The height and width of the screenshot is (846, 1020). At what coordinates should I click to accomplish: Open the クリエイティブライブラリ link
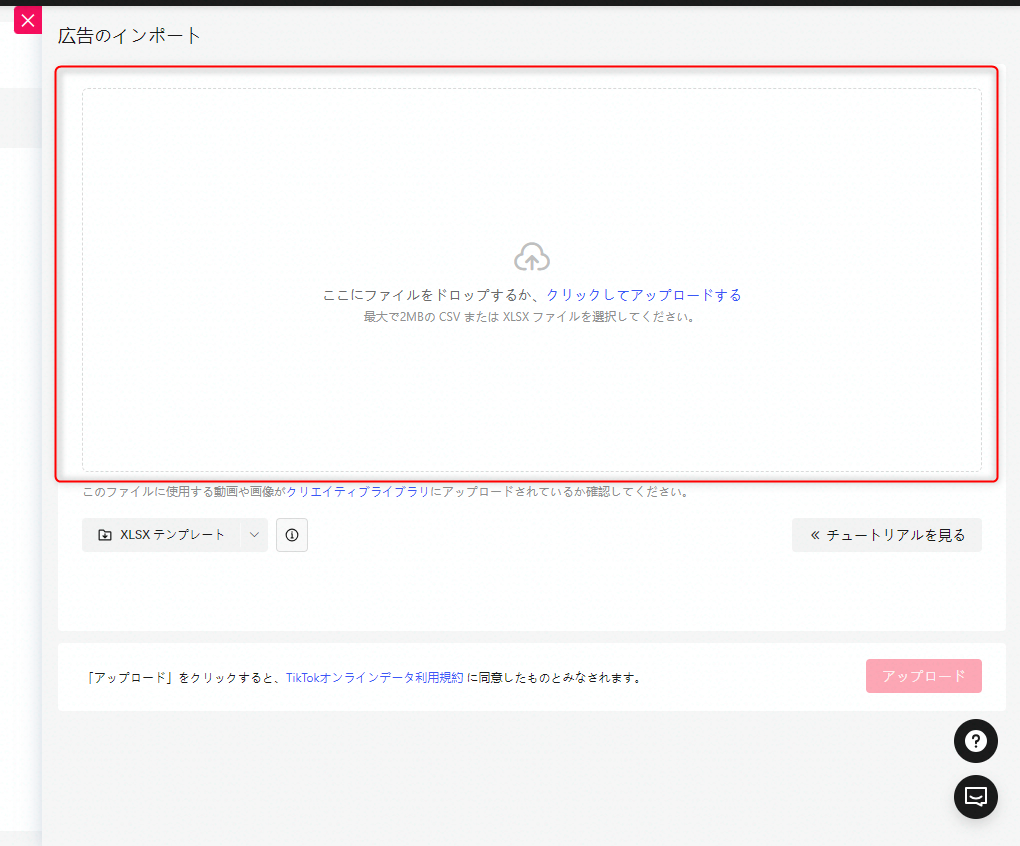[x=358, y=492]
